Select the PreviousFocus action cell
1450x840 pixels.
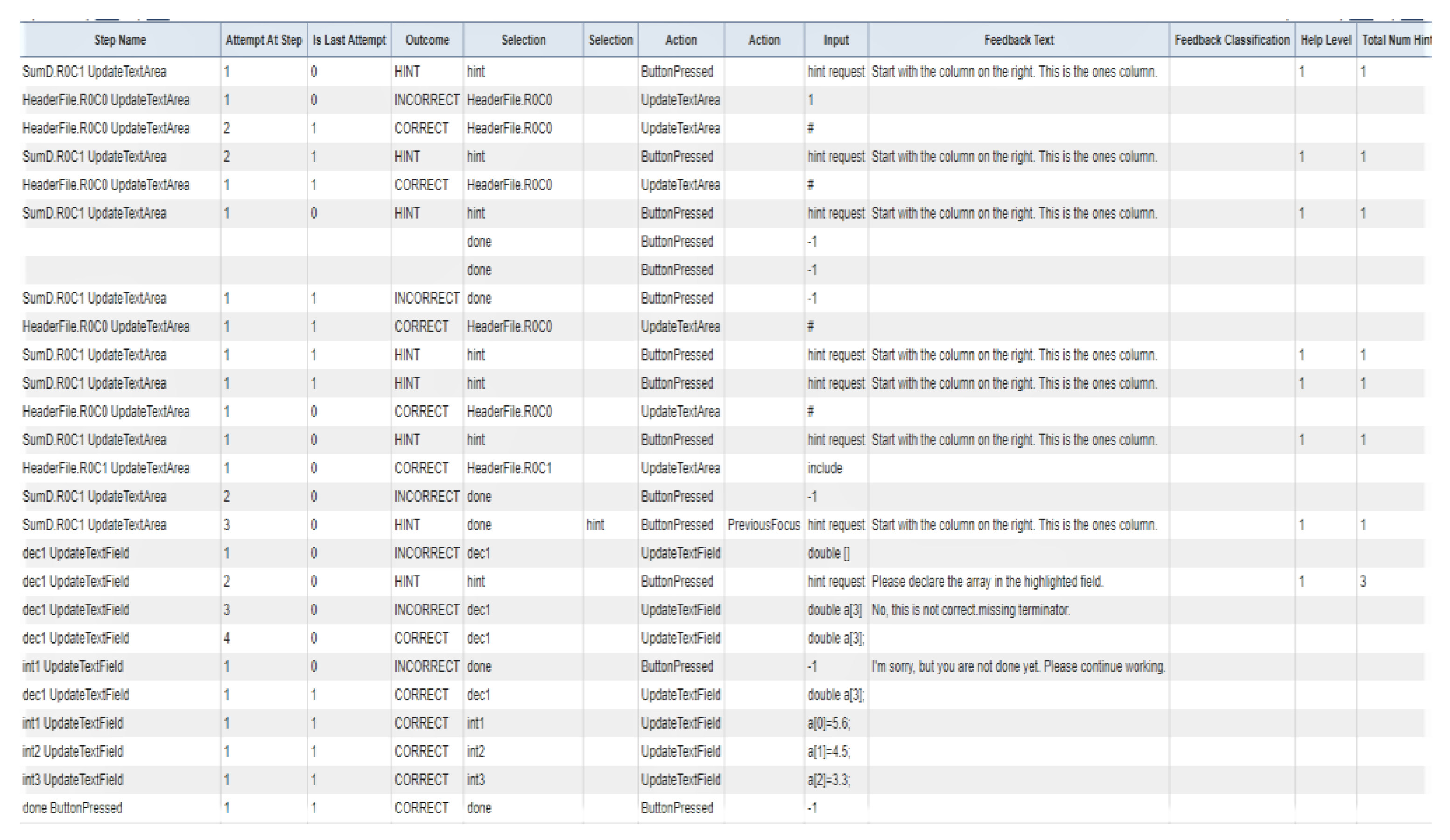tap(764, 525)
